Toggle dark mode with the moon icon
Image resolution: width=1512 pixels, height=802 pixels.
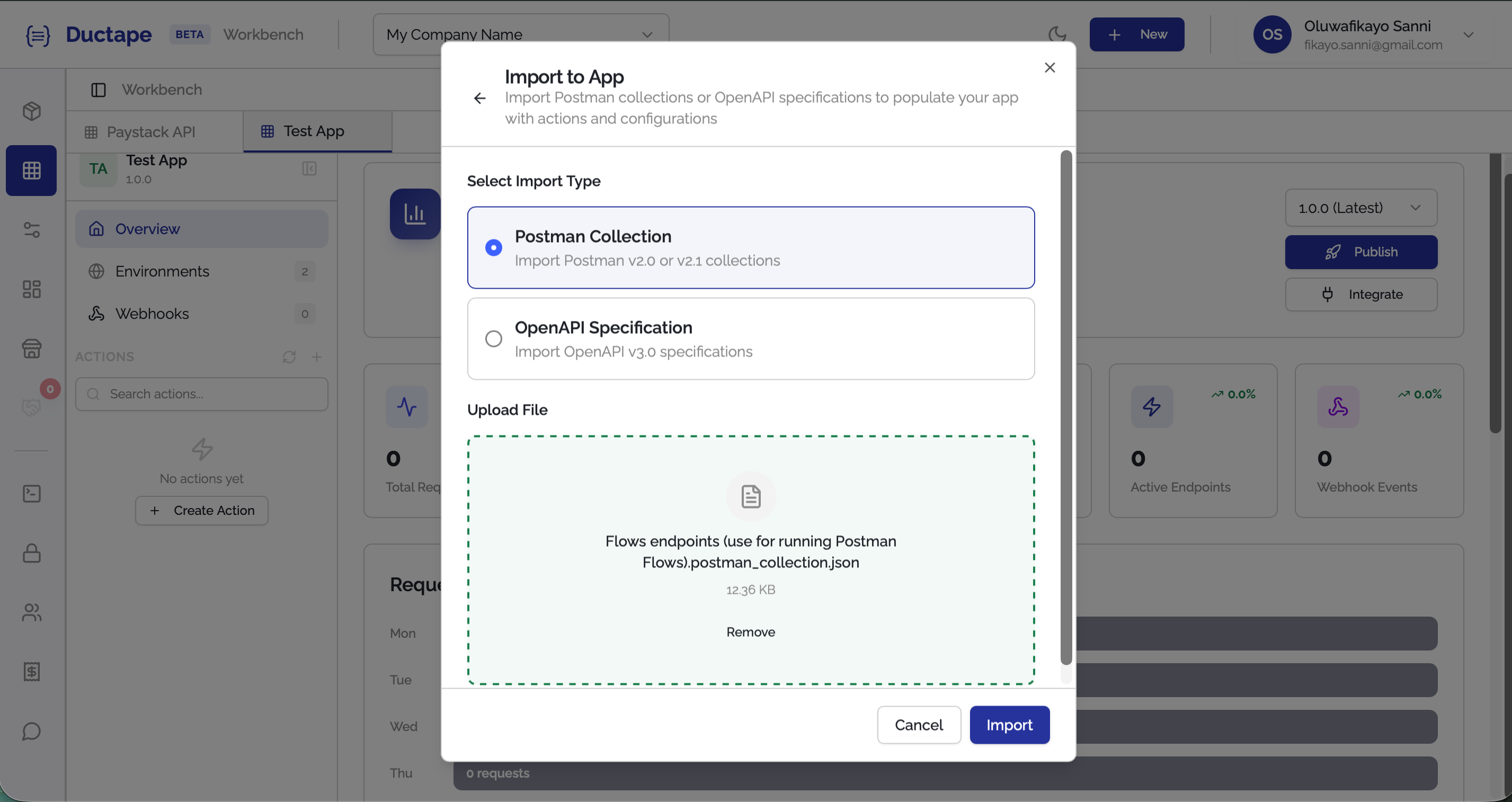coord(1059,34)
